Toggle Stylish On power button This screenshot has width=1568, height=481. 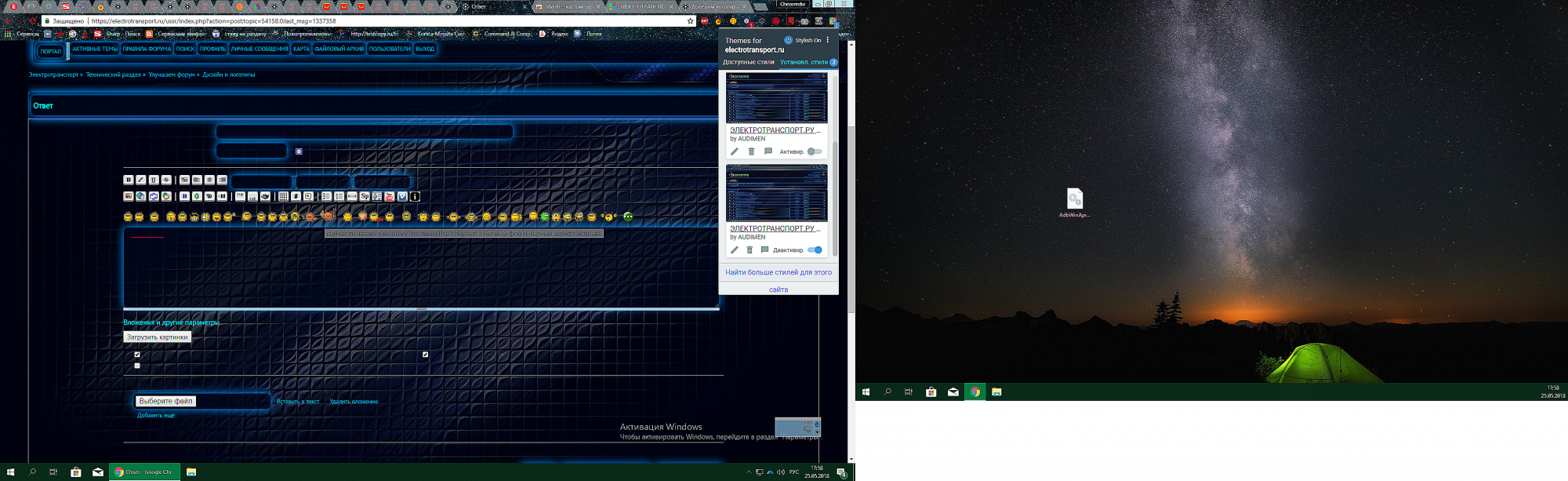[788, 40]
